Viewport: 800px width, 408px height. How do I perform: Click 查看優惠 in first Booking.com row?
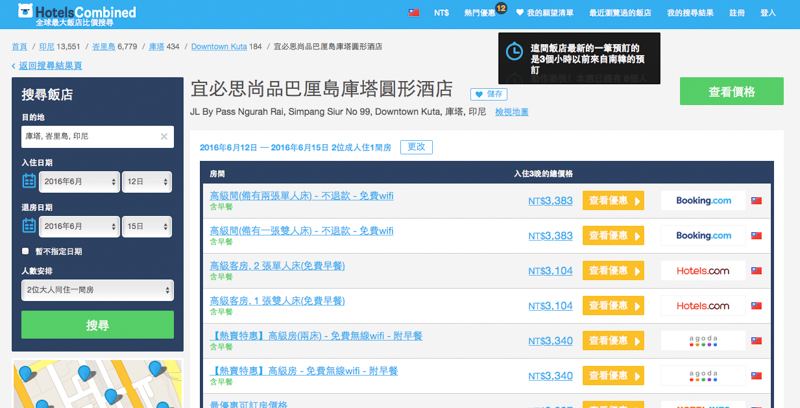pyautogui.click(x=613, y=200)
